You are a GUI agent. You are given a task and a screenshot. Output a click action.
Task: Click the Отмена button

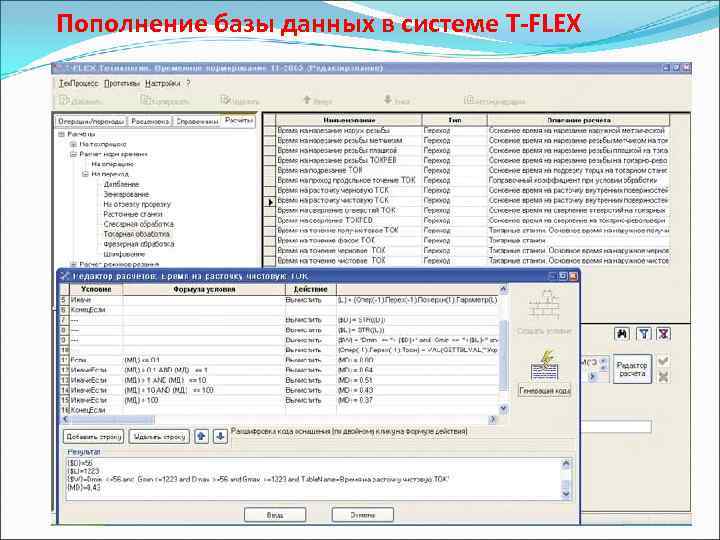coord(362,515)
